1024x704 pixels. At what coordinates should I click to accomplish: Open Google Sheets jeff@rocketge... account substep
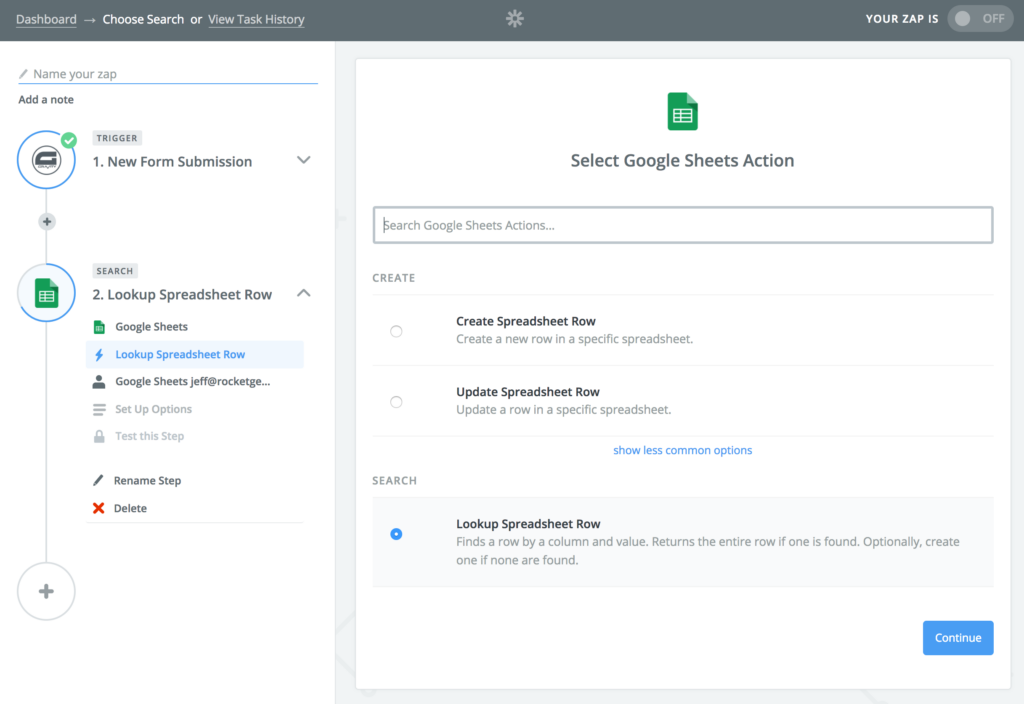pyautogui.click(x=193, y=381)
